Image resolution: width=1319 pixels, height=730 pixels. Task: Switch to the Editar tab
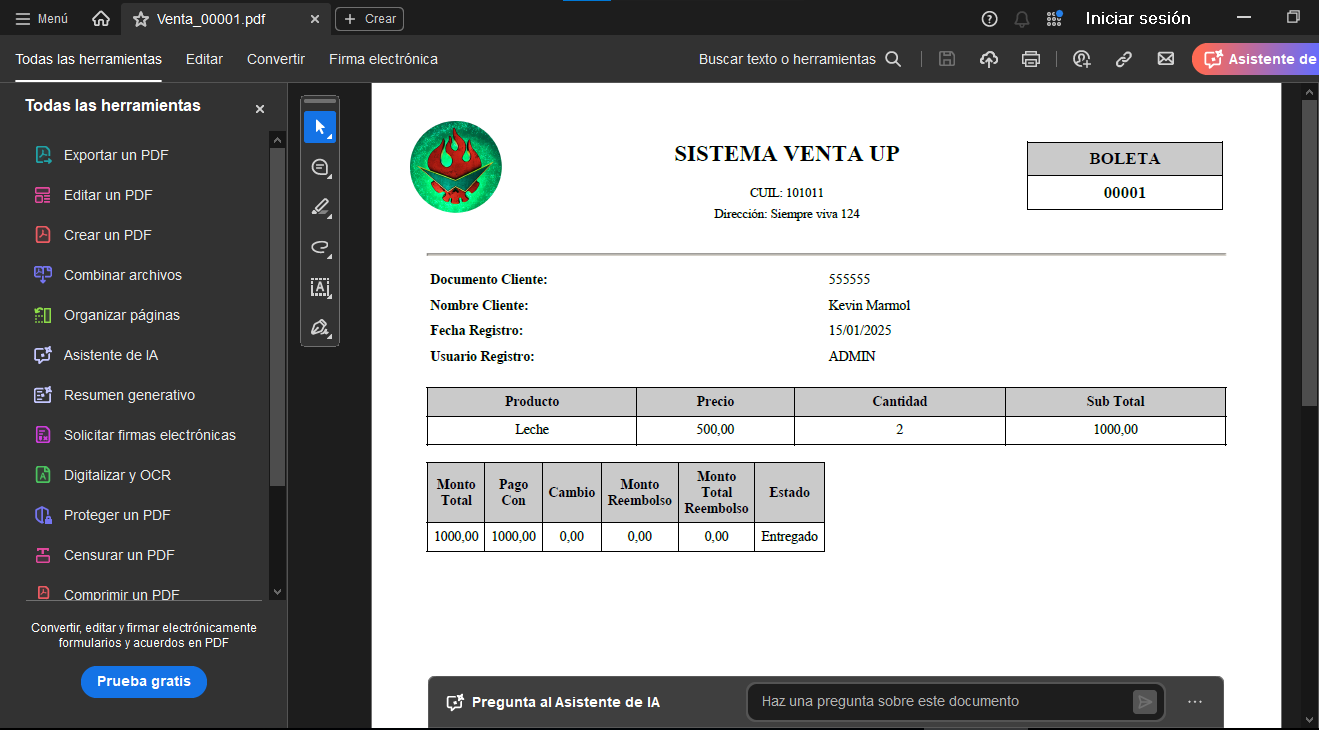coord(204,59)
